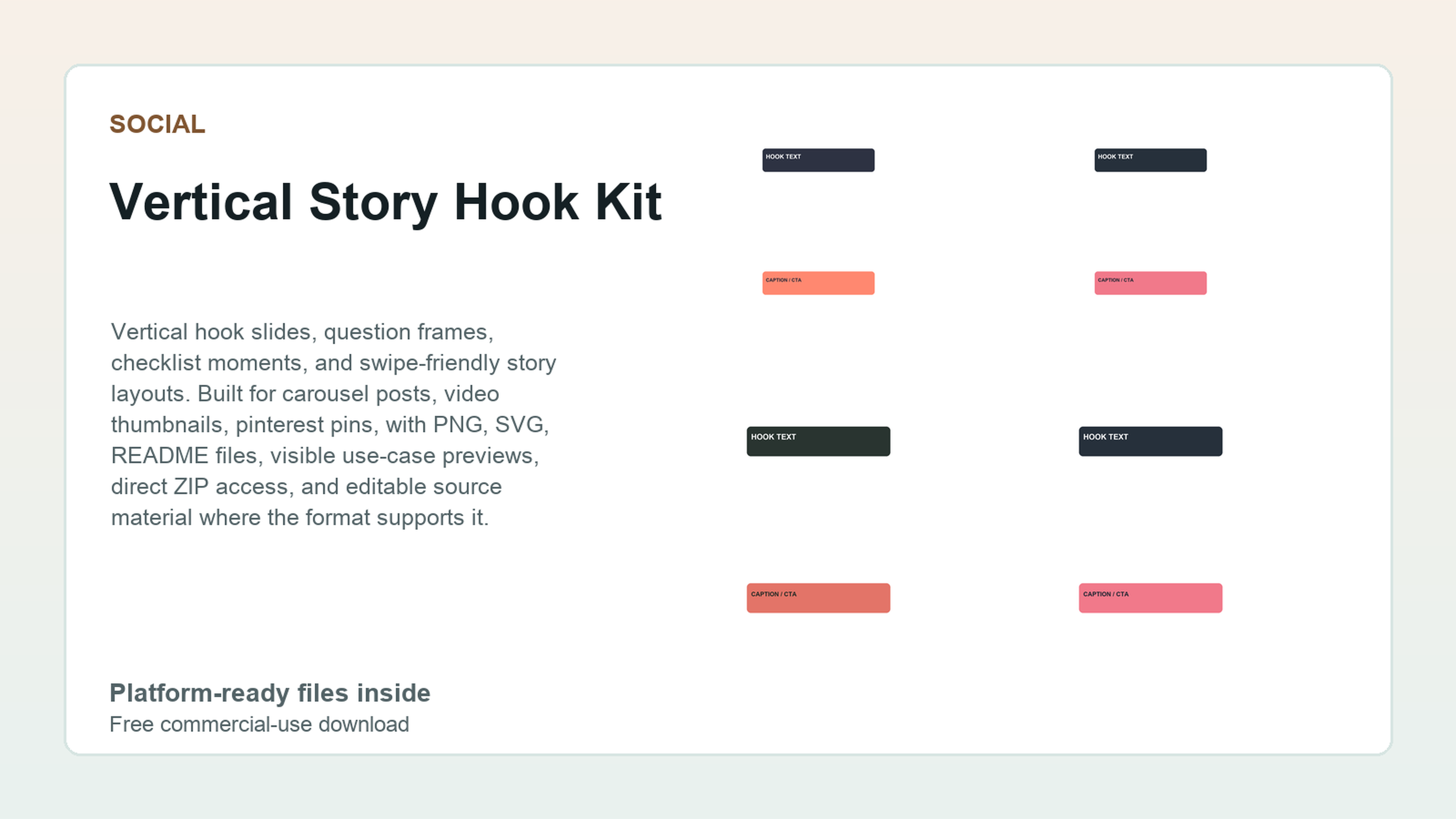
Task: Select the larger pink CAPTION / CTA bar
Action: (x=1150, y=598)
